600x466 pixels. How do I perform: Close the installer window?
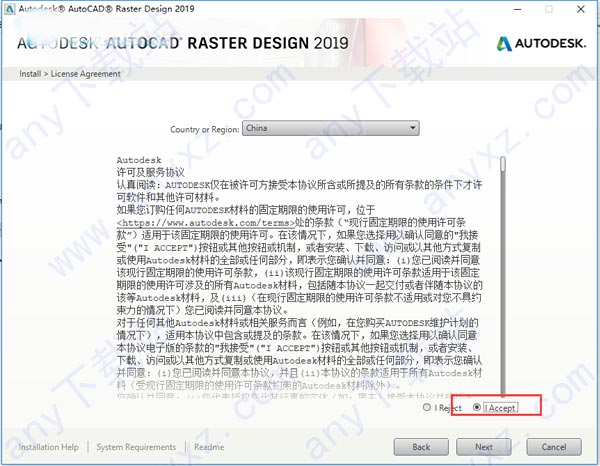[580, 9]
